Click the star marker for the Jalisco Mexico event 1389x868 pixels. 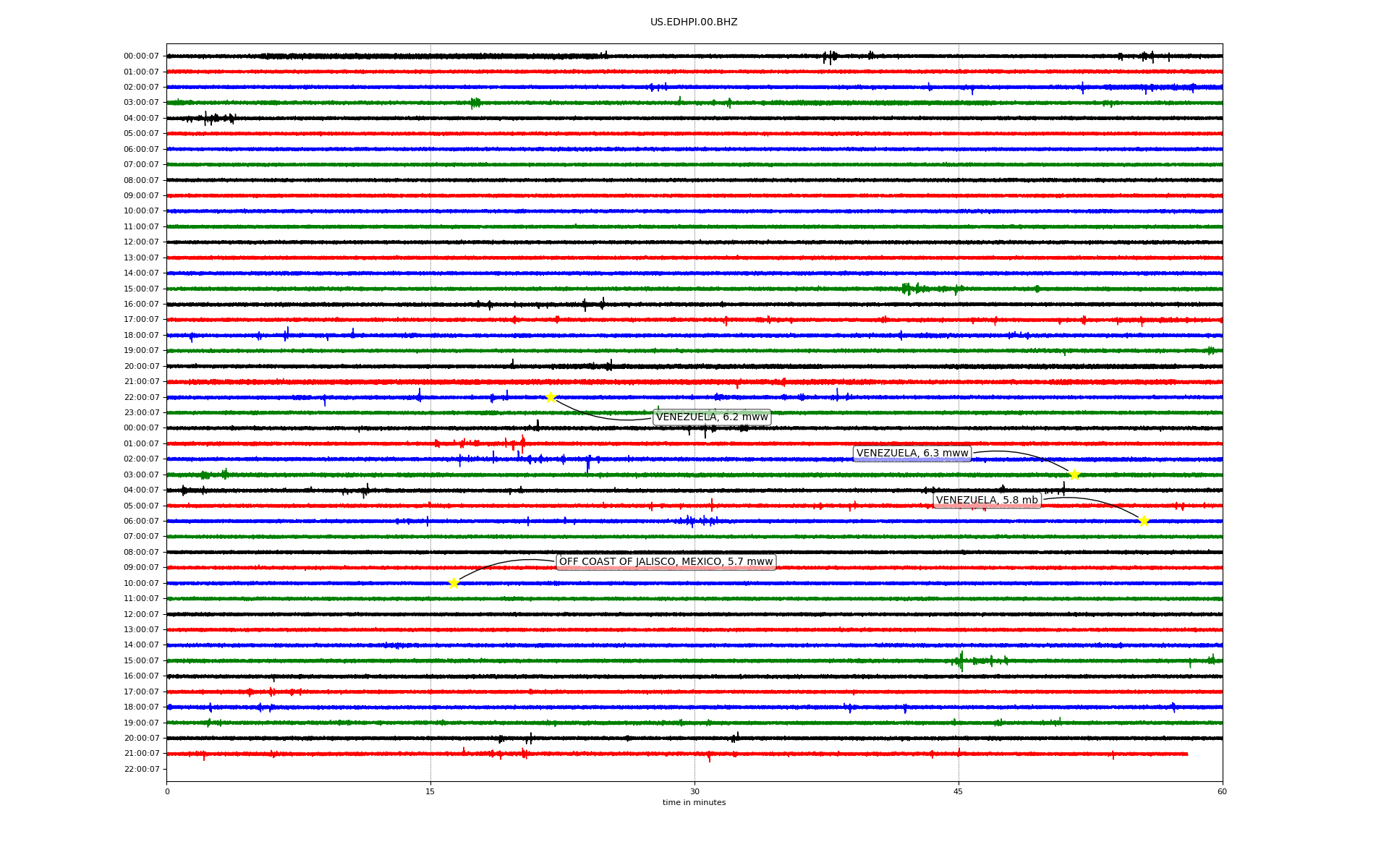pyautogui.click(x=454, y=583)
